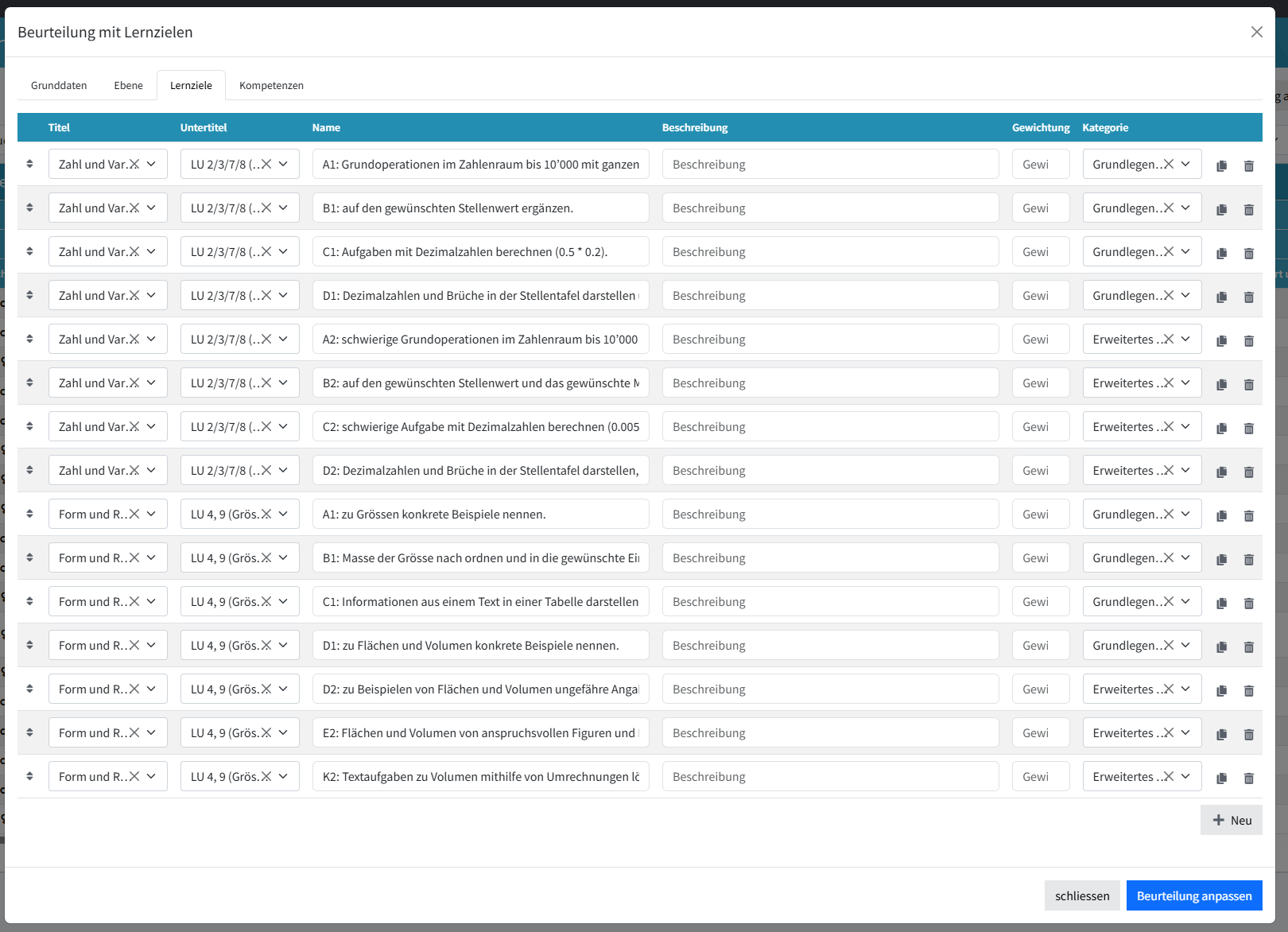Open Titel dropdown arrow in 'D1: Dezimalzahlen und Brüche' row
This screenshot has height=932, width=1288.
click(151, 295)
